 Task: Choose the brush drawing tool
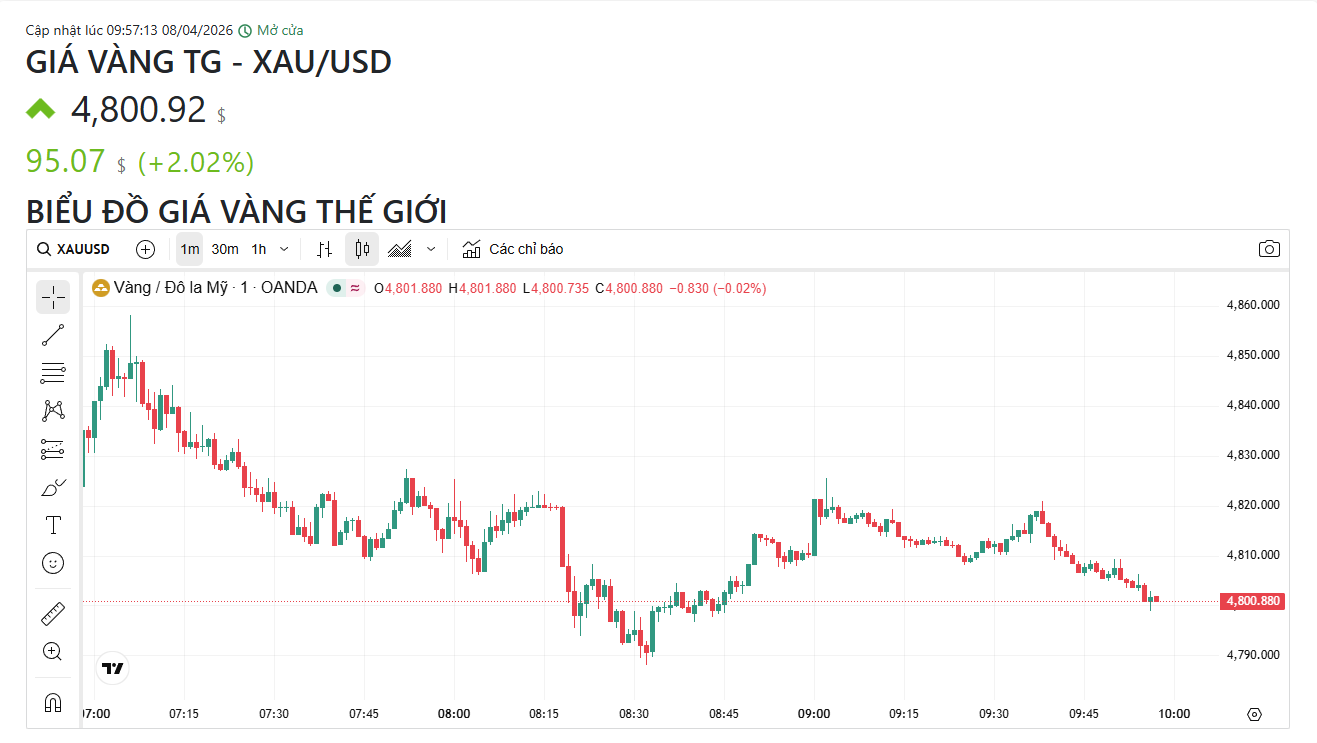tap(53, 487)
